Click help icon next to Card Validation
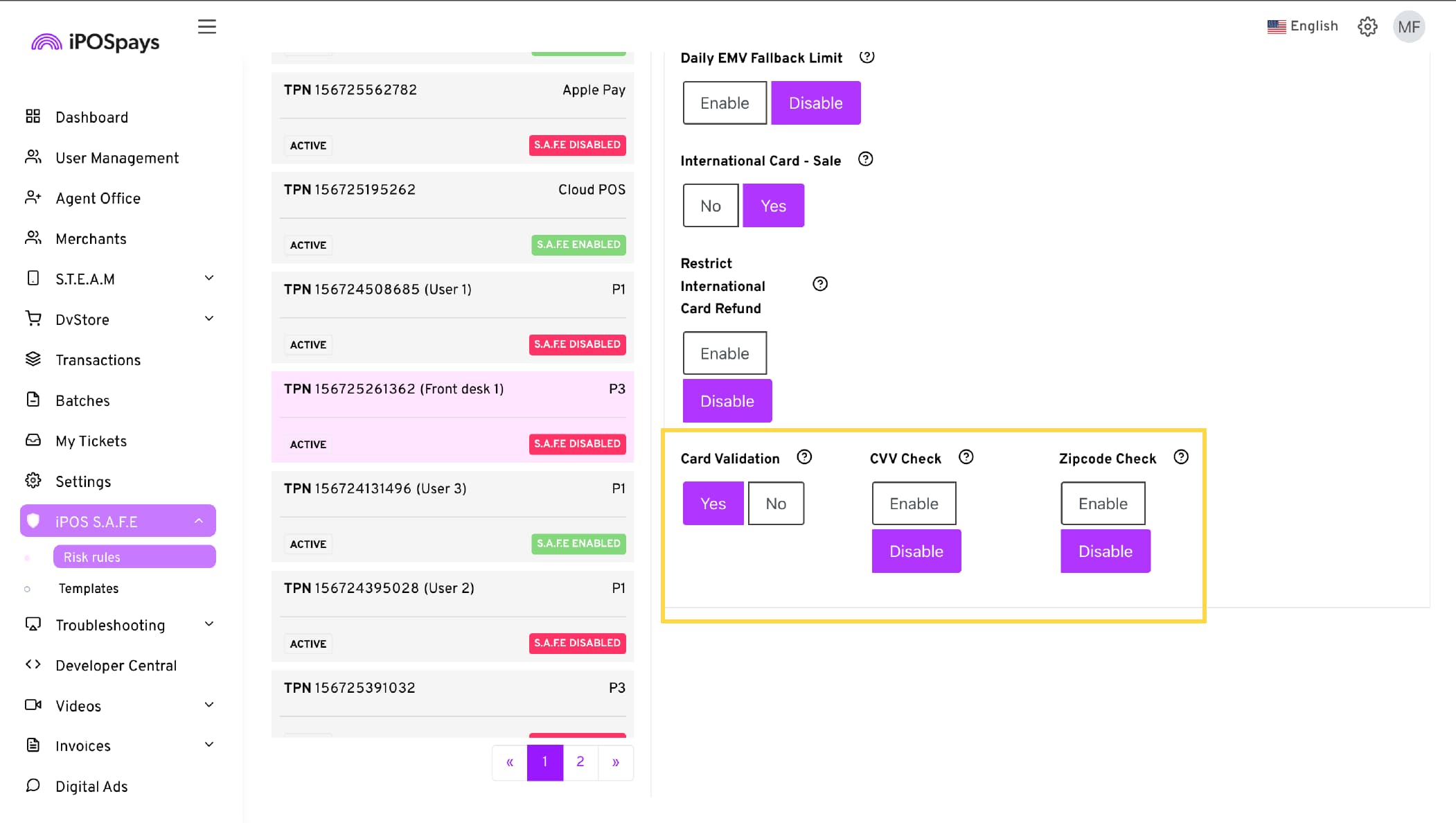Screen dimensions: 1456x823 pos(804,457)
